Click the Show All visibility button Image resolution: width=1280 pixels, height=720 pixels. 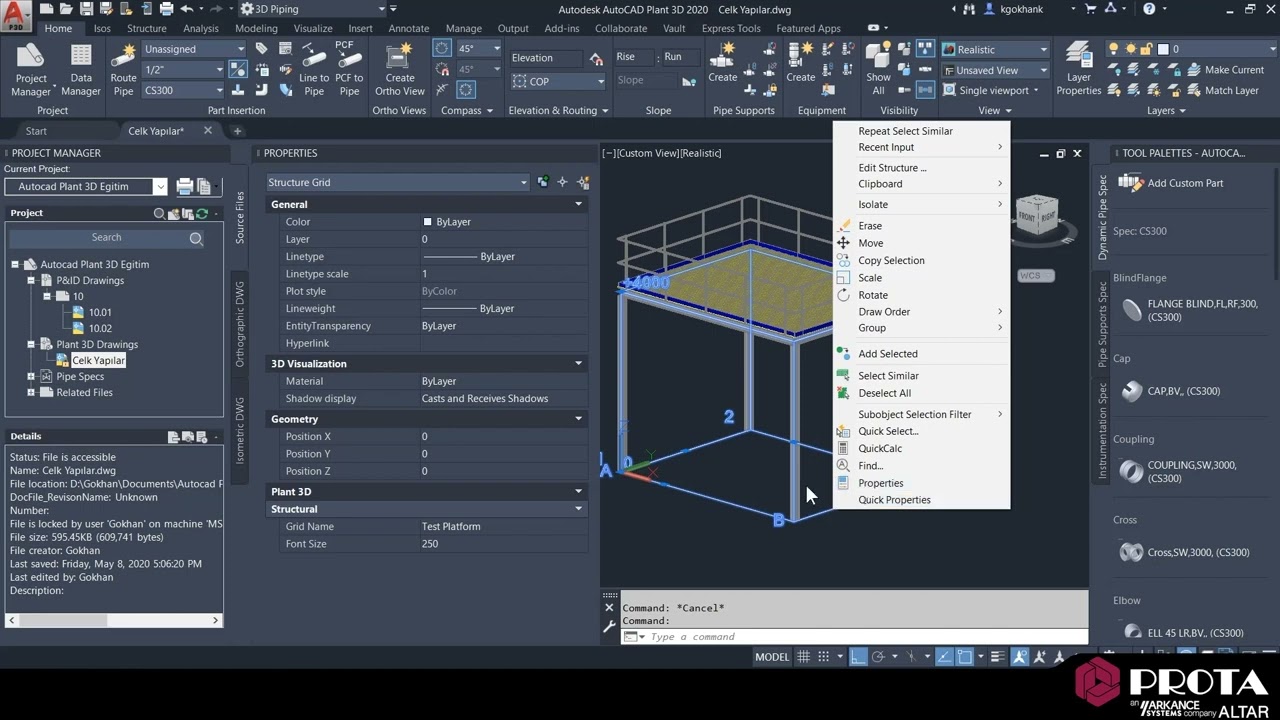pos(878,70)
